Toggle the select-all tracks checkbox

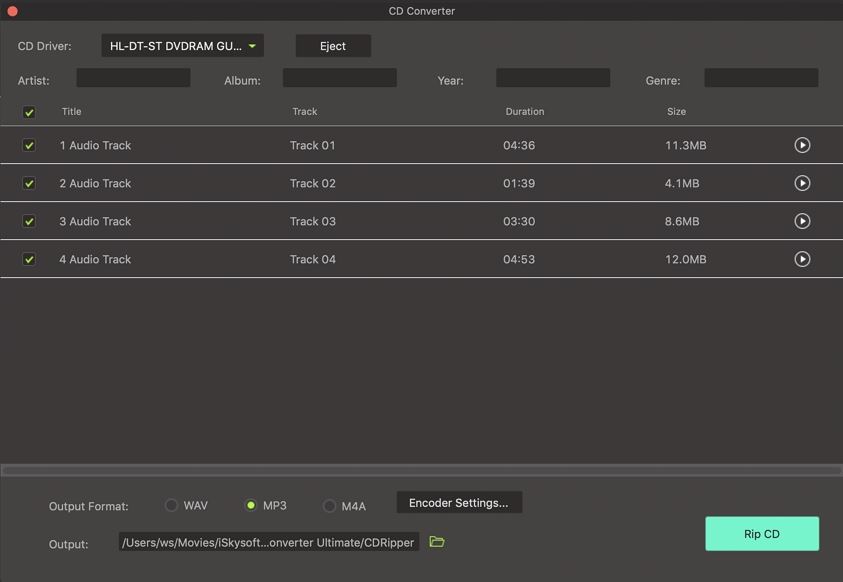coord(29,112)
